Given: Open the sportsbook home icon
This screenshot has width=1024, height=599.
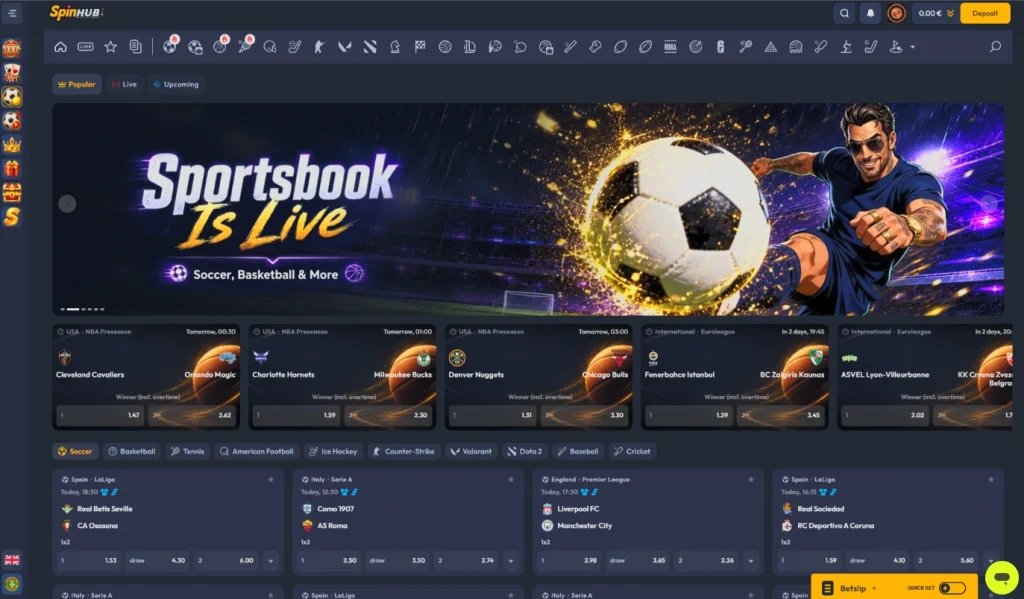Looking at the screenshot, I should coord(60,47).
